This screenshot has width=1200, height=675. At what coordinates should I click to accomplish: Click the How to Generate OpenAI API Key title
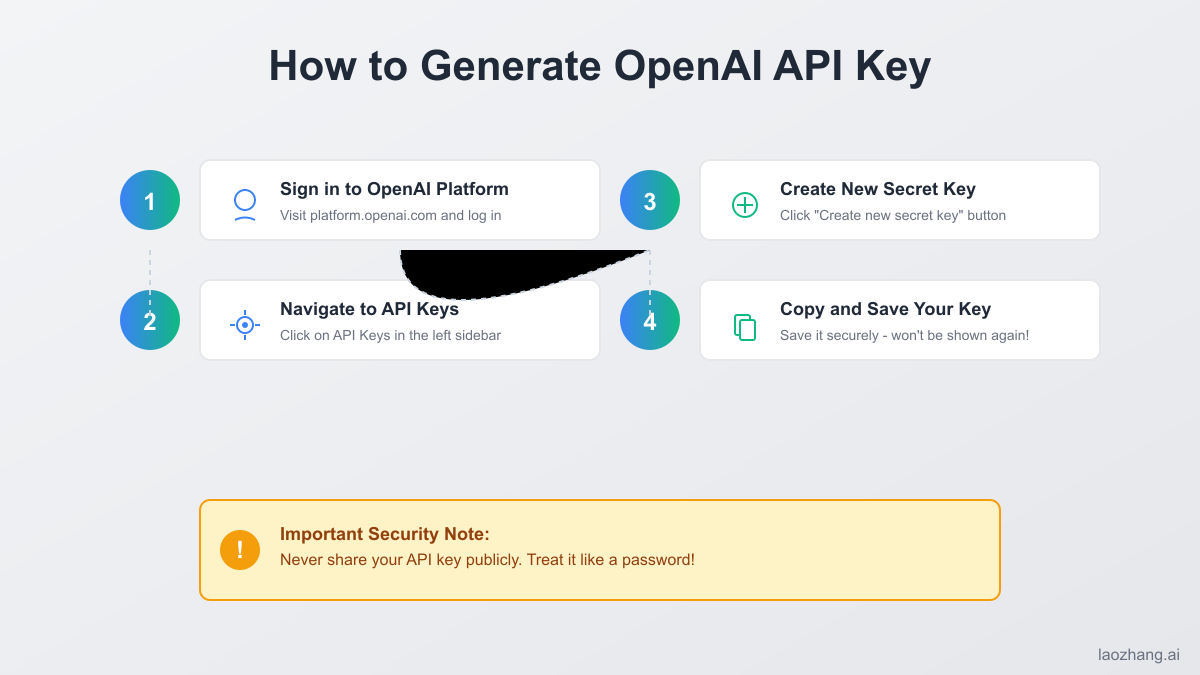click(x=599, y=66)
